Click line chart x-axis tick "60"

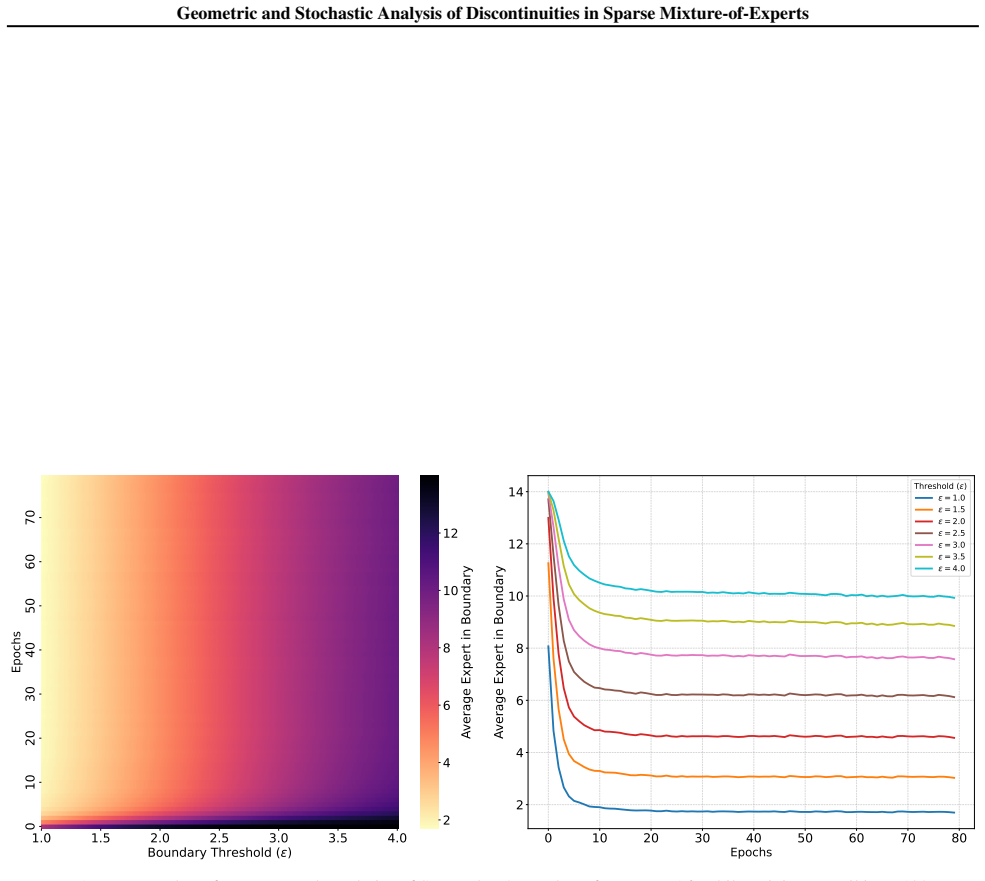[x=856, y=838]
